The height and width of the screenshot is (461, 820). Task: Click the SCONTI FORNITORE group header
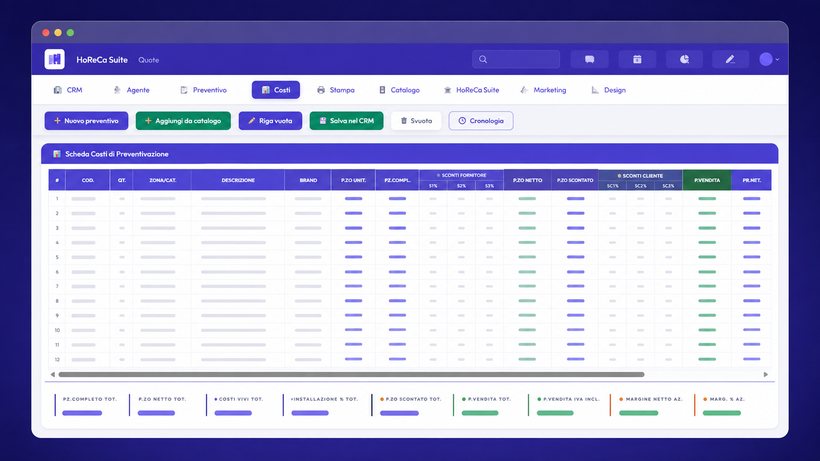461,175
